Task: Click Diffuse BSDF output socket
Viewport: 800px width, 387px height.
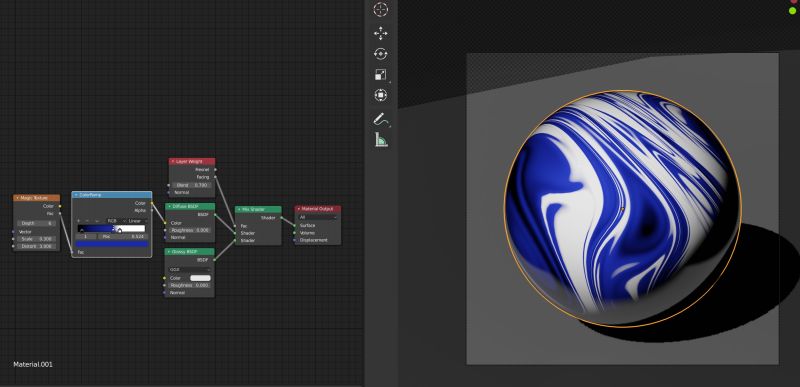Action: (215, 215)
